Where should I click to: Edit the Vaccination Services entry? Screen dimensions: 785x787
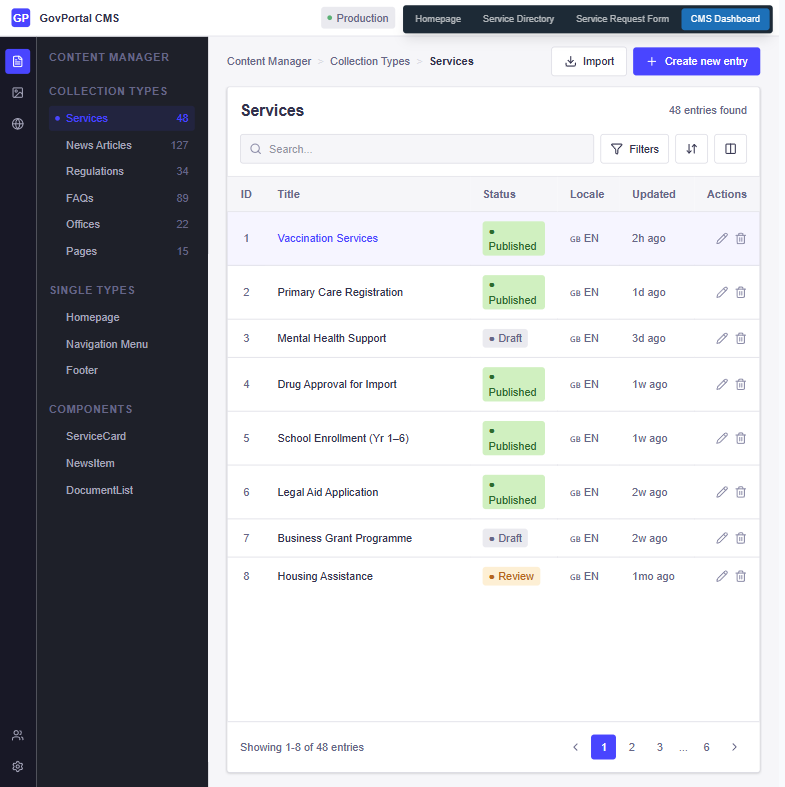[x=722, y=238]
